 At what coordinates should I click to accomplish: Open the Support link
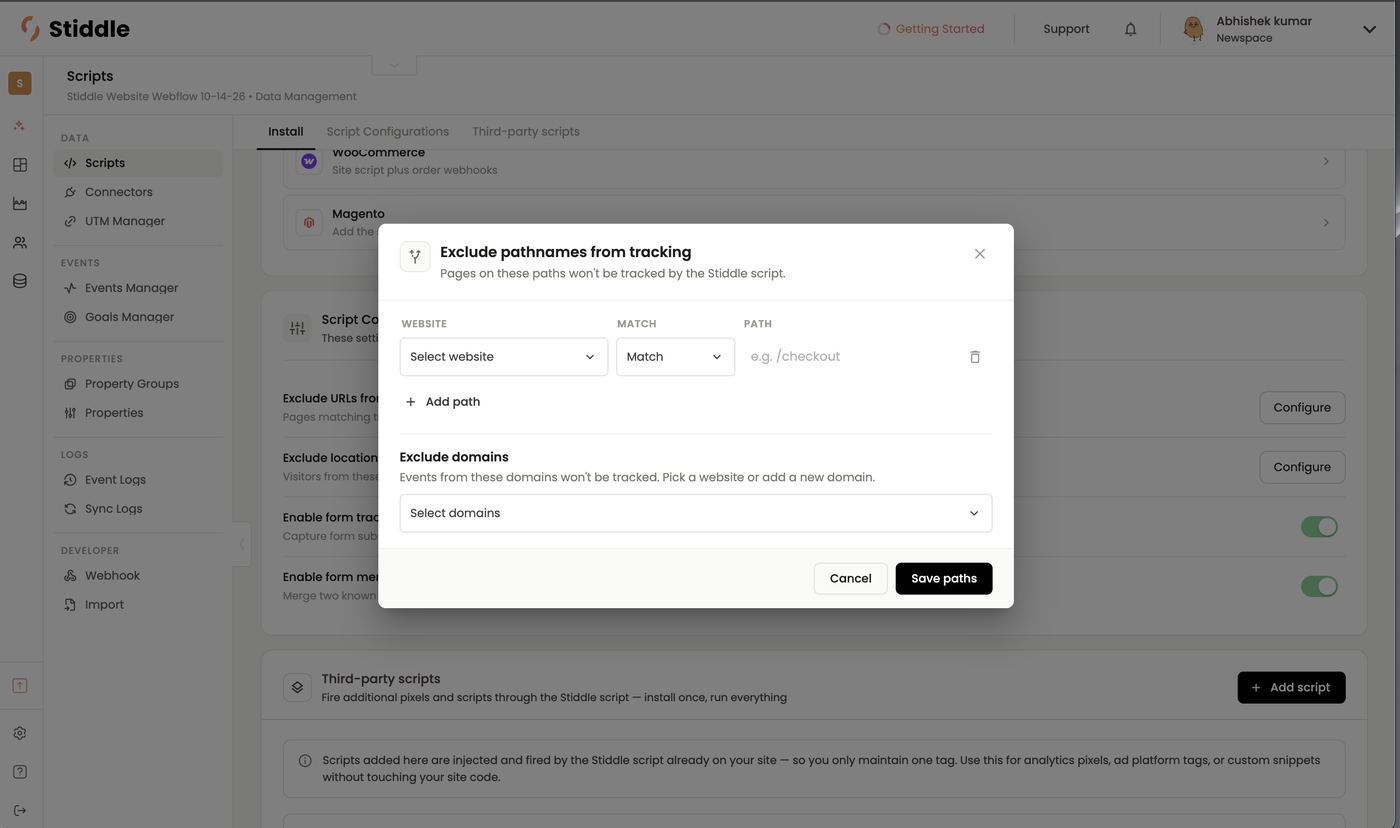point(1066,29)
